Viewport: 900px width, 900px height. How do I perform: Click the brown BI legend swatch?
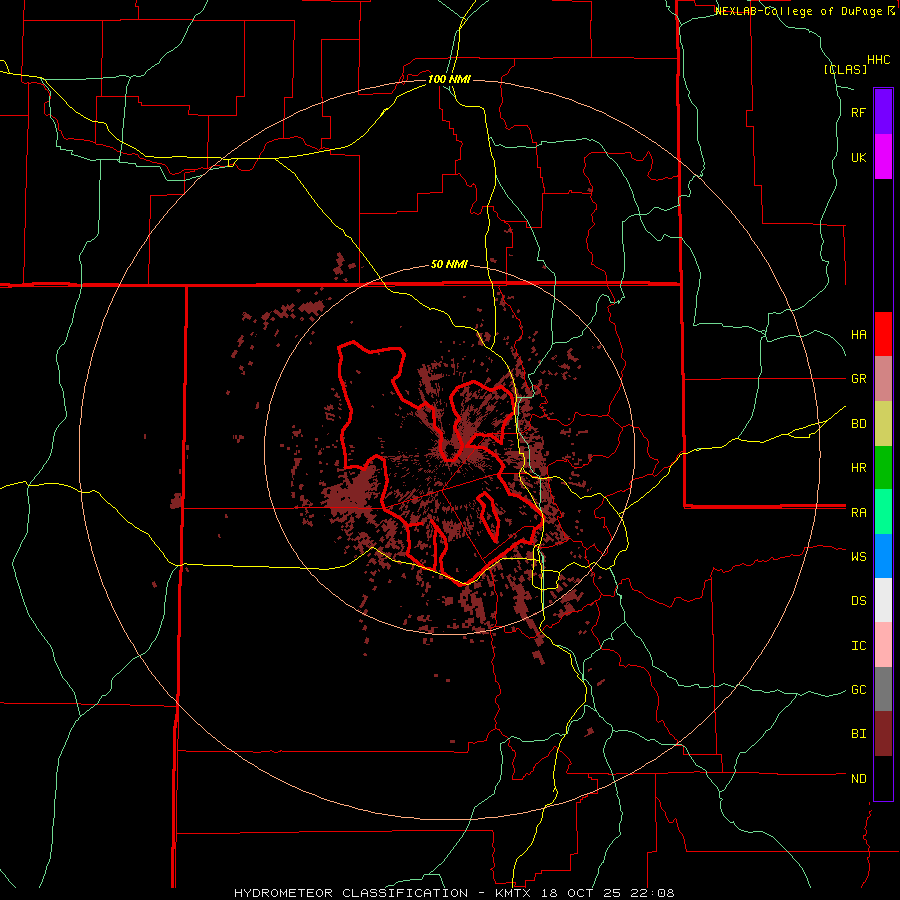[883, 734]
